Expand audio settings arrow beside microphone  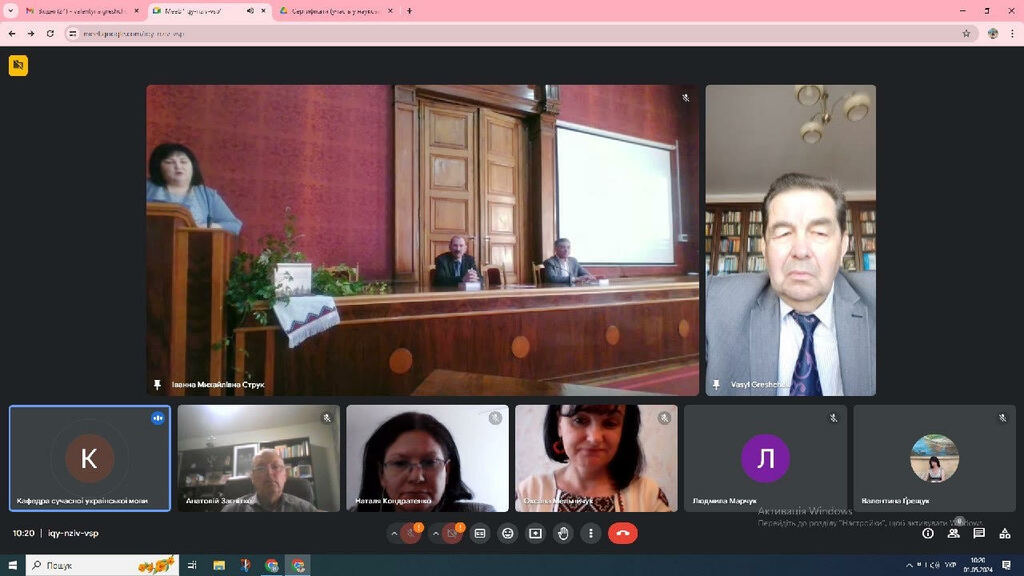tap(394, 534)
